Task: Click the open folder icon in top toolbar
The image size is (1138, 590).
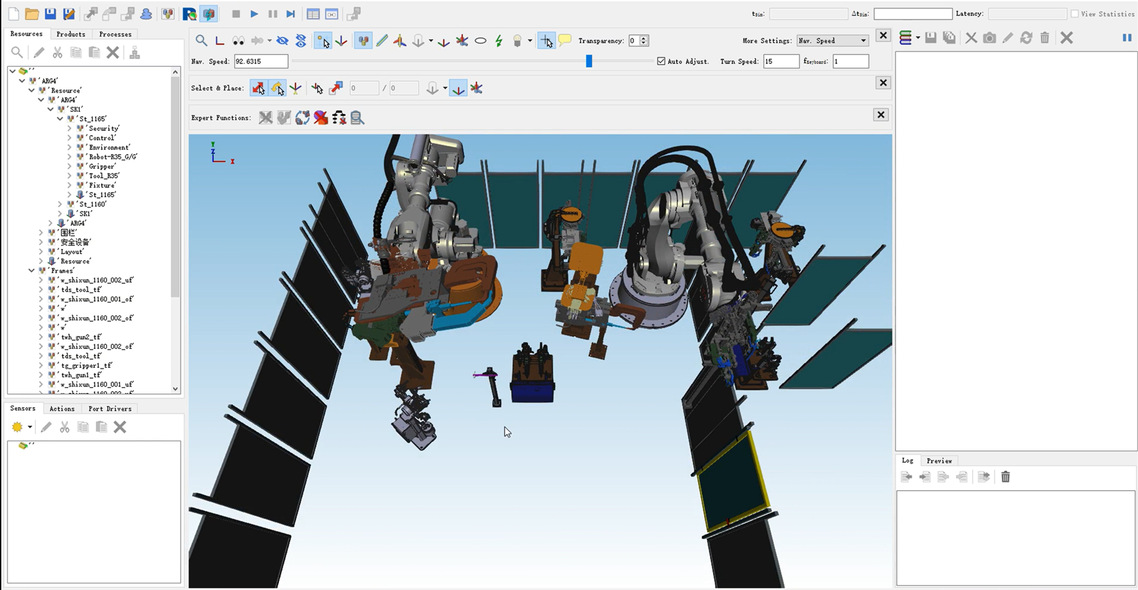Action: coord(32,14)
